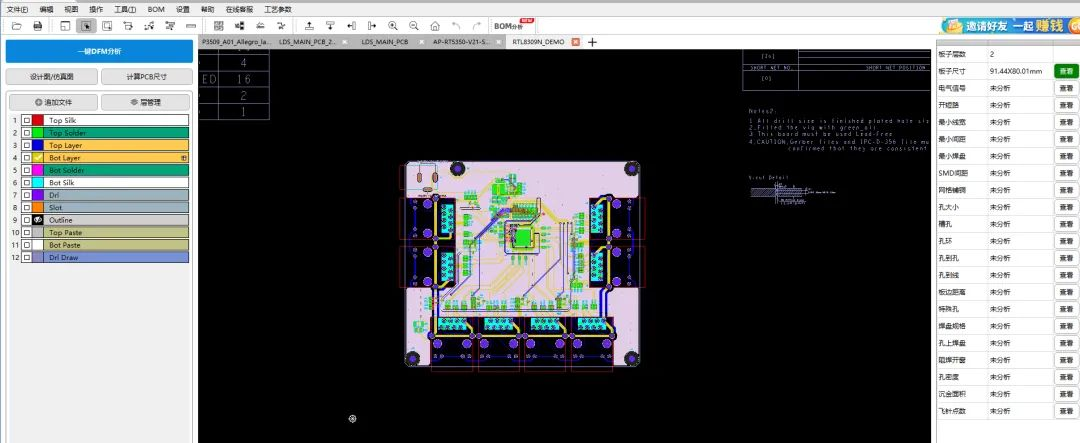This screenshot has height=443, width=1080.
Task: Toggle the Top Silk layer checkbox
Action: click(26, 121)
